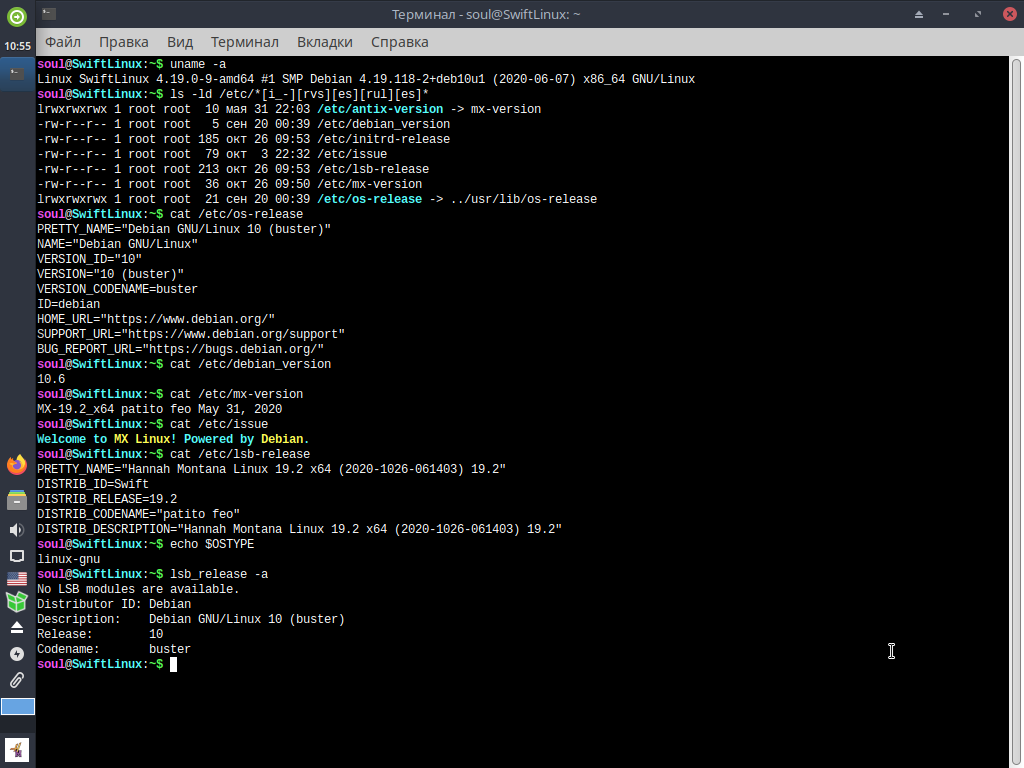
Task: Close the terminal window with the red button
Action: tap(1010, 14)
